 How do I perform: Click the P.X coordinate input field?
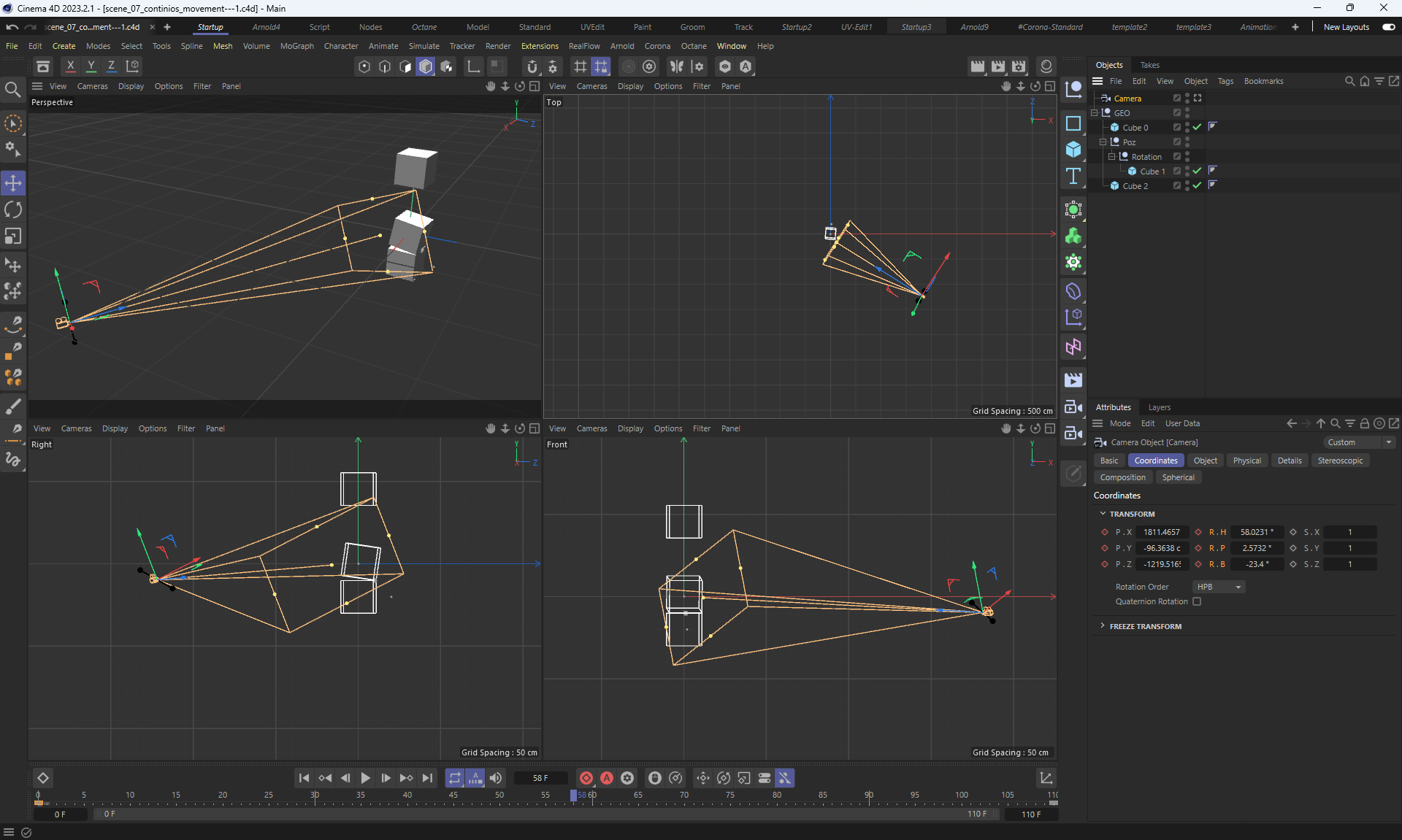[1162, 532]
